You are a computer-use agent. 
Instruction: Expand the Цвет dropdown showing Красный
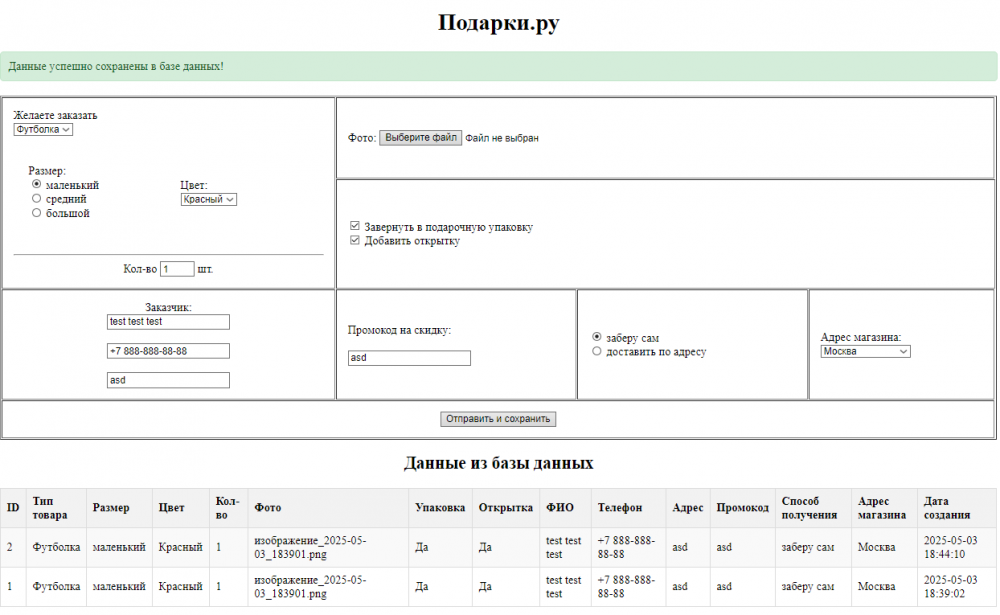[208, 199]
